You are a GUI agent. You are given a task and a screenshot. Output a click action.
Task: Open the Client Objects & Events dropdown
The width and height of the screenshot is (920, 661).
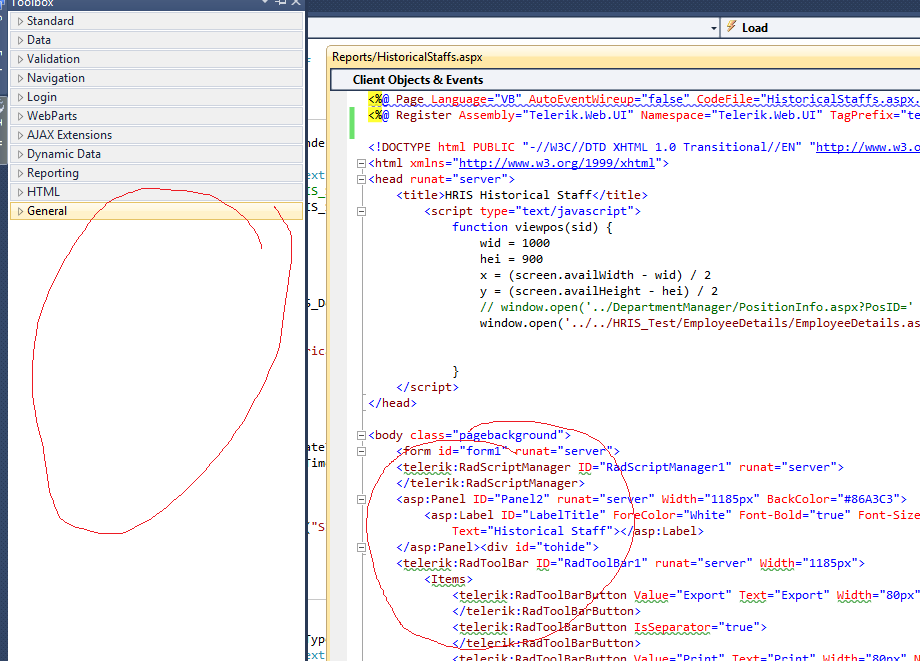pyautogui.click(x=625, y=80)
